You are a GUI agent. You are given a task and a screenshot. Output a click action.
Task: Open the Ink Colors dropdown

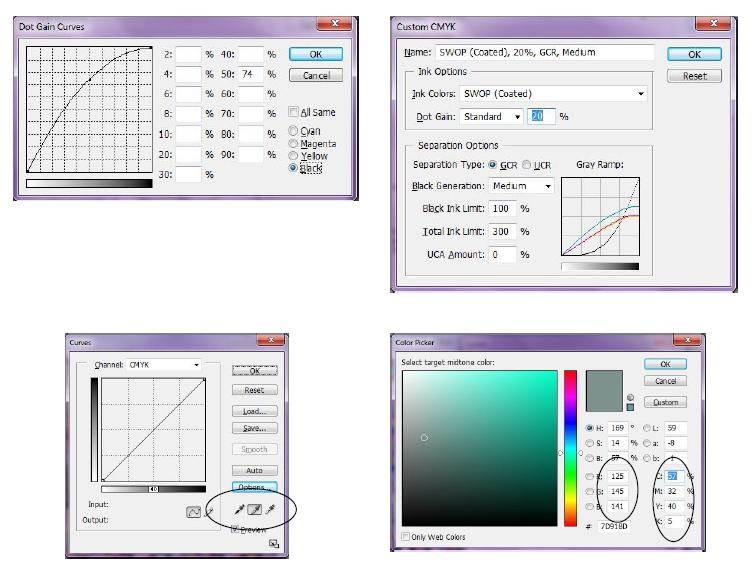coord(553,94)
